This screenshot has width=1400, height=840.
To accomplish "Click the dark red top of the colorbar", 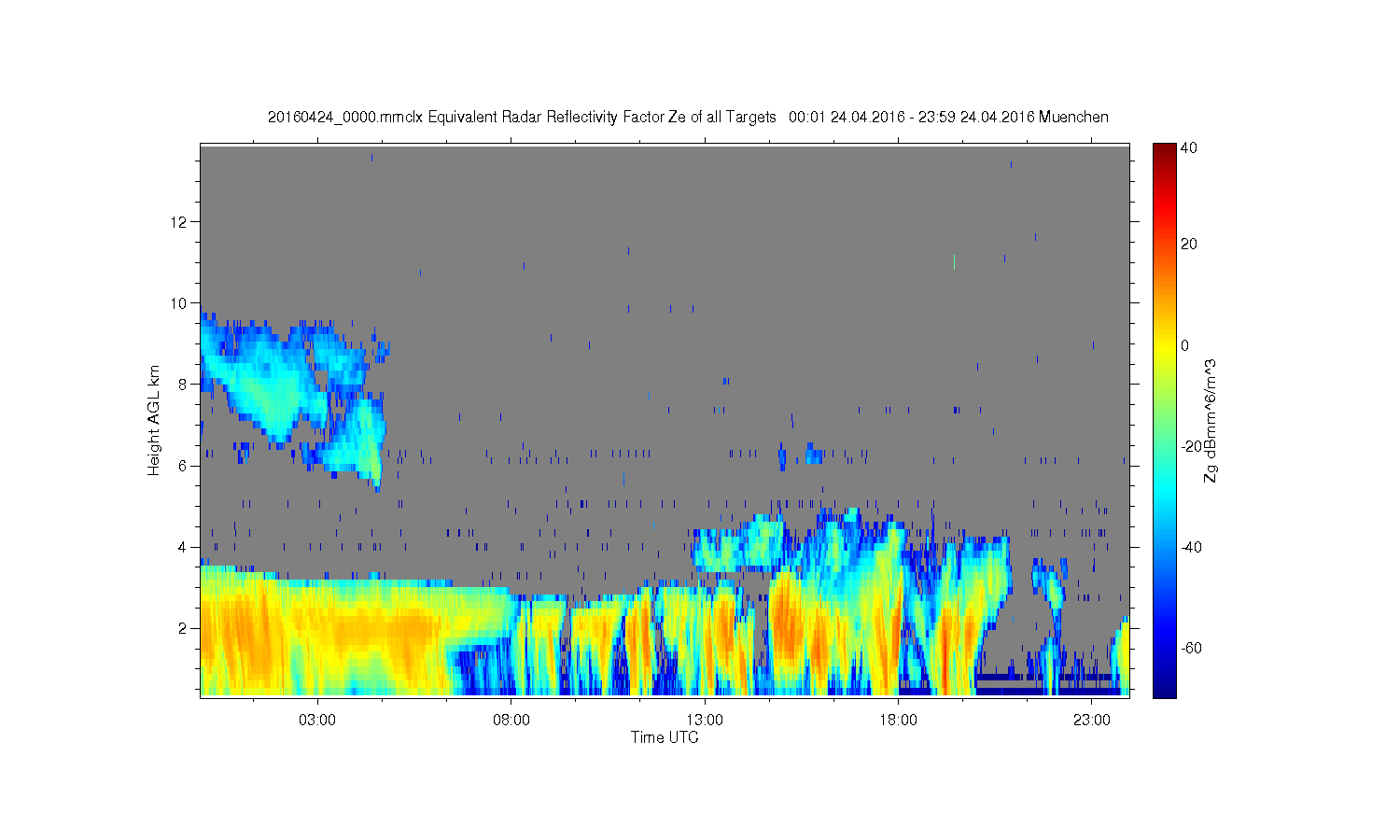I will (1164, 149).
